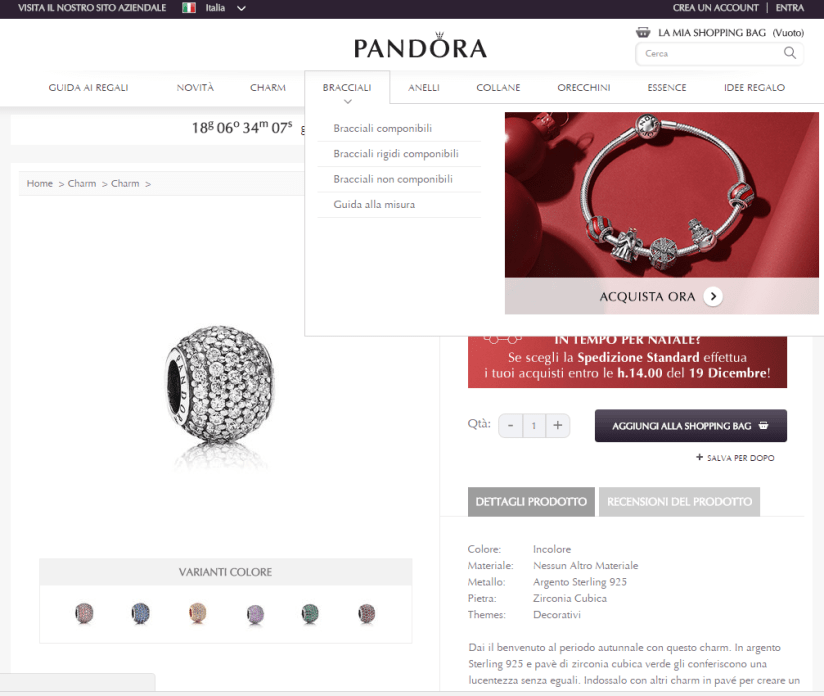
Task: Open the shopping bag basket icon
Action: (643, 33)
